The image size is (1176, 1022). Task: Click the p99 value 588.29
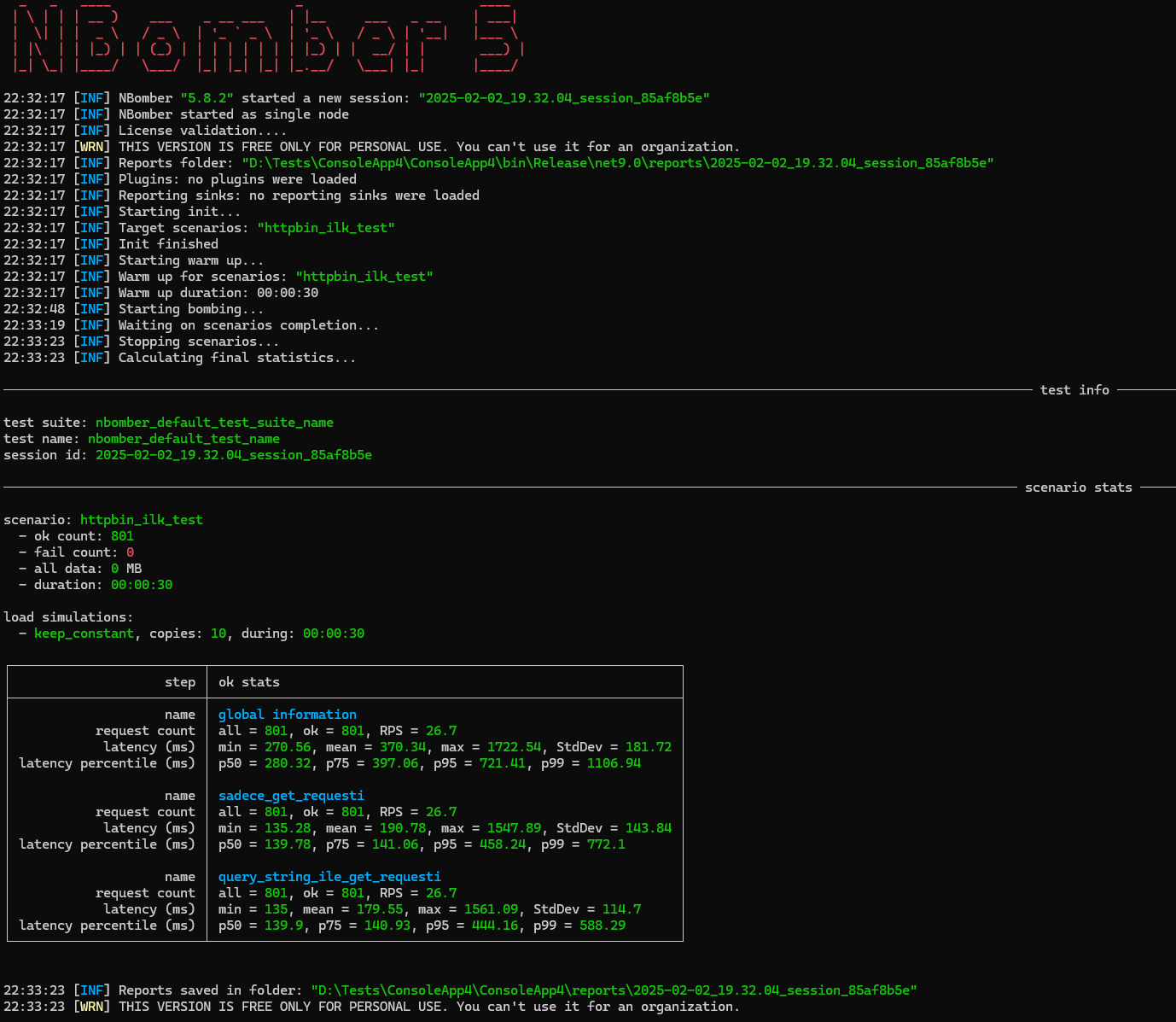tap(603, 926)
